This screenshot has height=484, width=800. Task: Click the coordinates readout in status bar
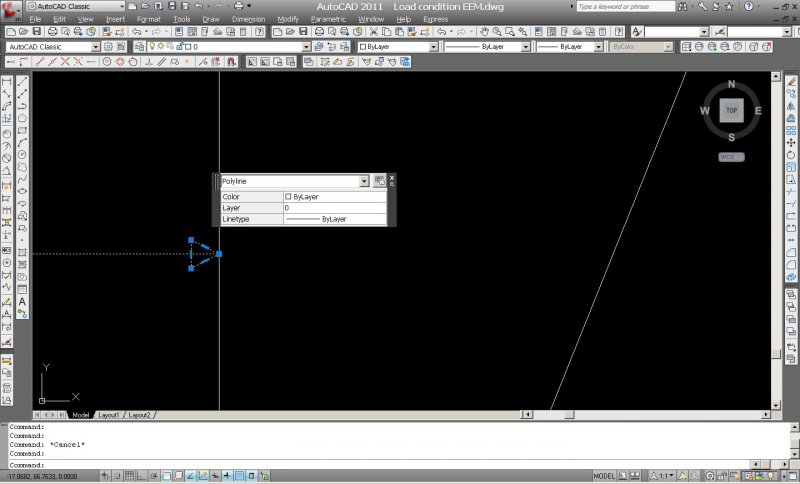pos(43,476)
